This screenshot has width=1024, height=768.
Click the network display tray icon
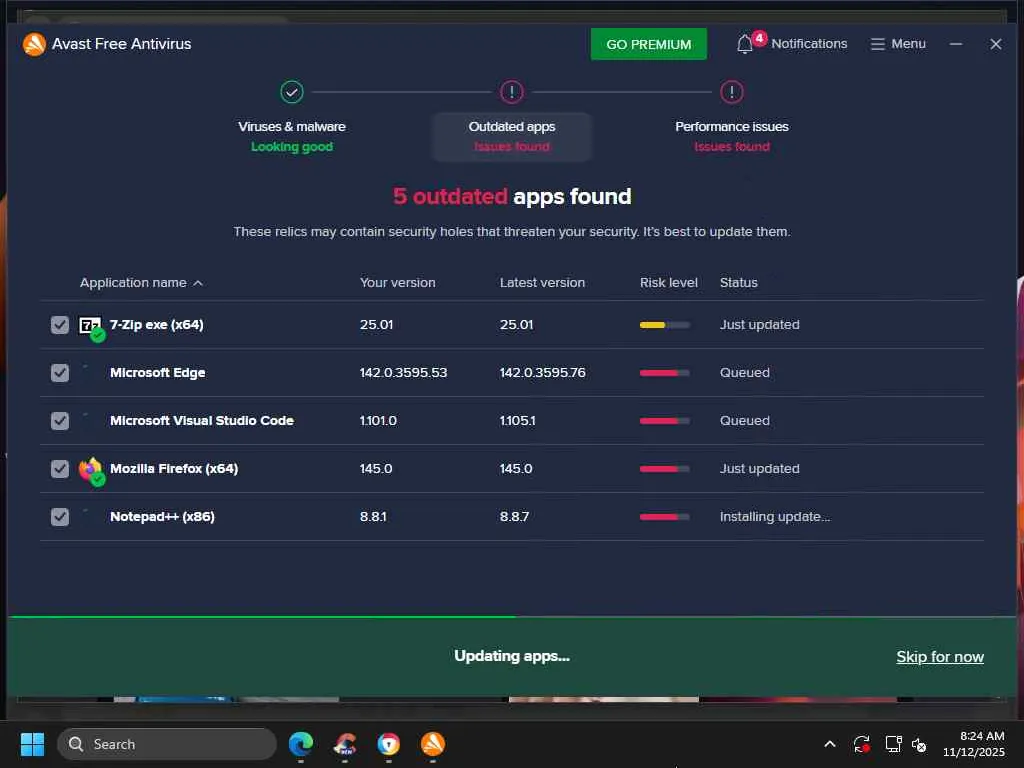(893, 744)
